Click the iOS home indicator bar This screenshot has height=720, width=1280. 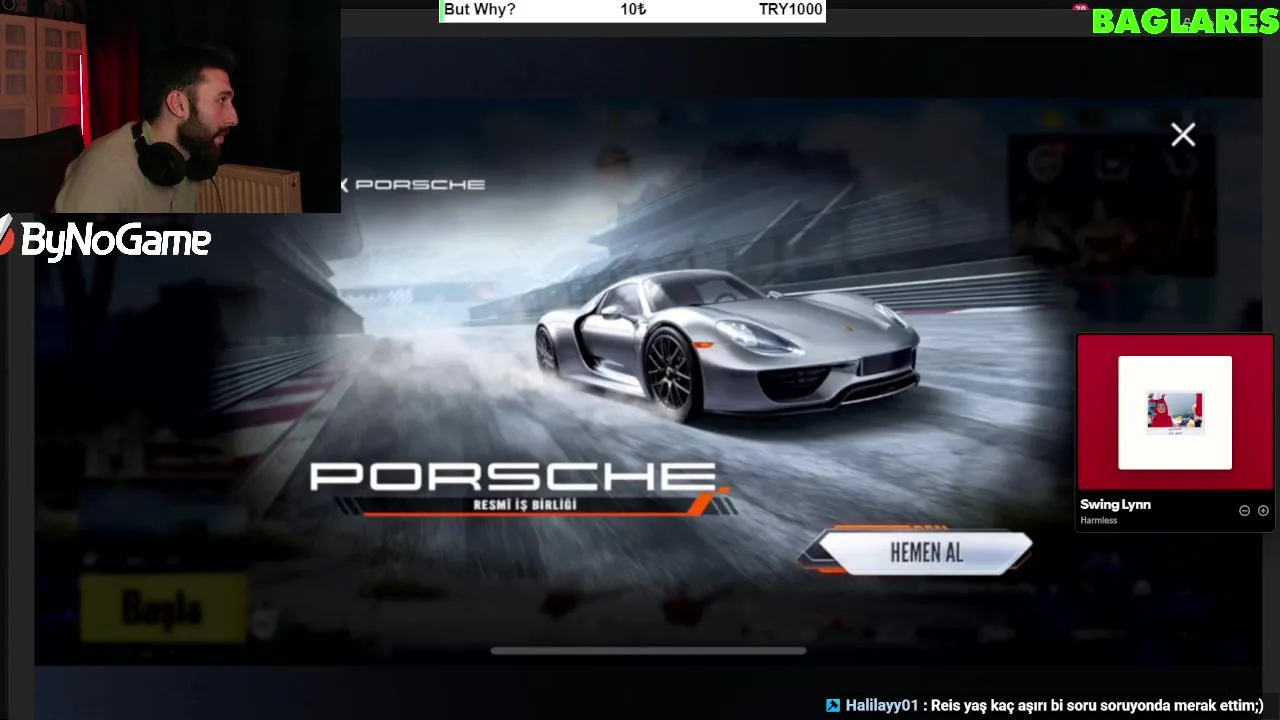click(648, 651)
